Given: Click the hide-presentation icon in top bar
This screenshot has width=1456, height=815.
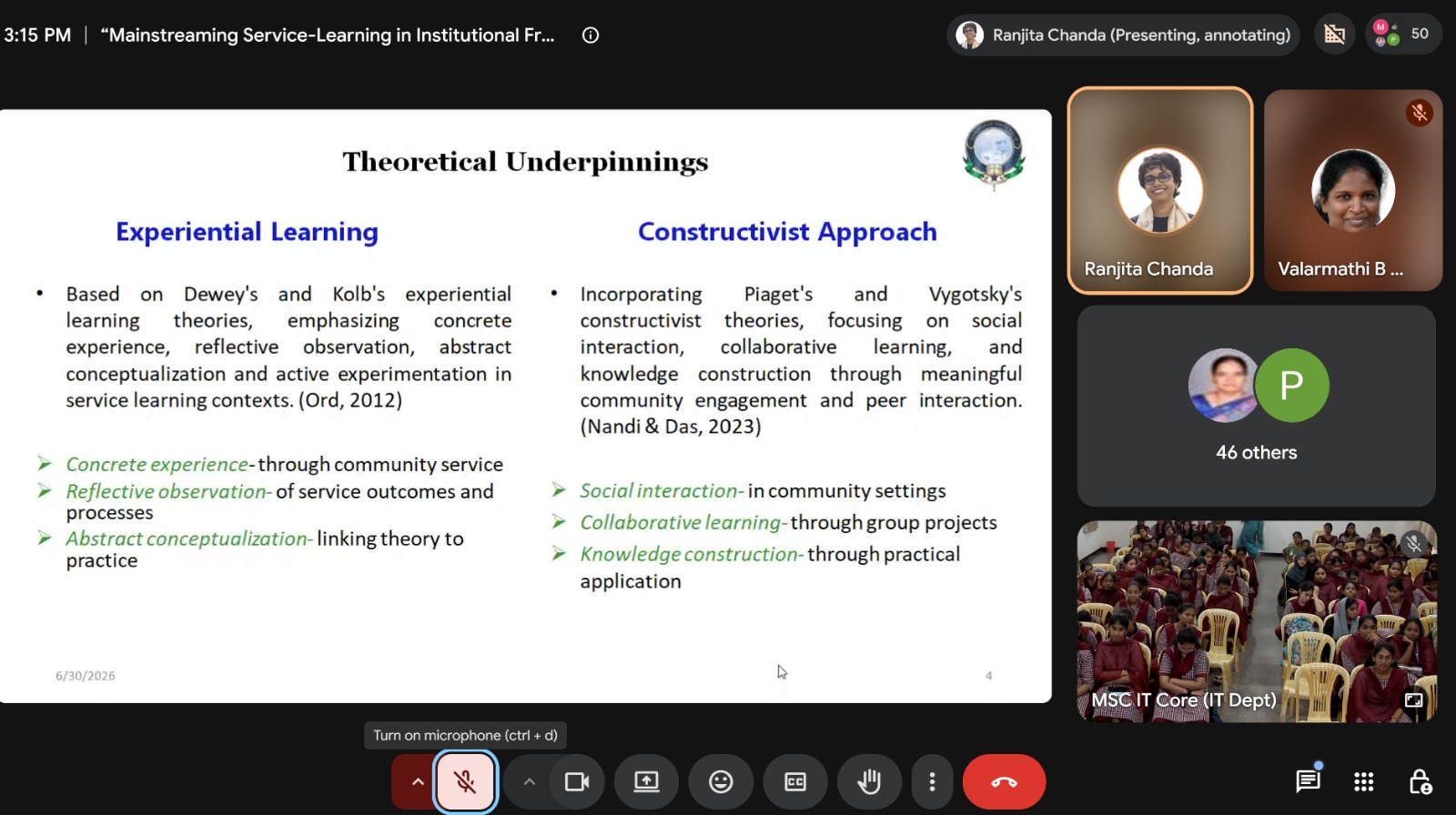Looking at the screenshot, I should pos(1334,35).
